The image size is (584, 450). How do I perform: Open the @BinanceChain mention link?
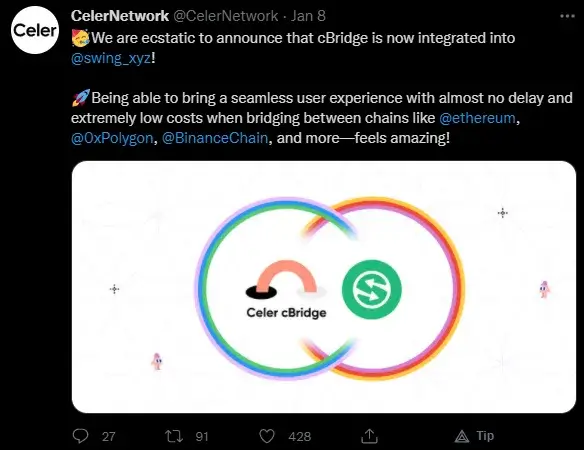[x=215, y=138]
